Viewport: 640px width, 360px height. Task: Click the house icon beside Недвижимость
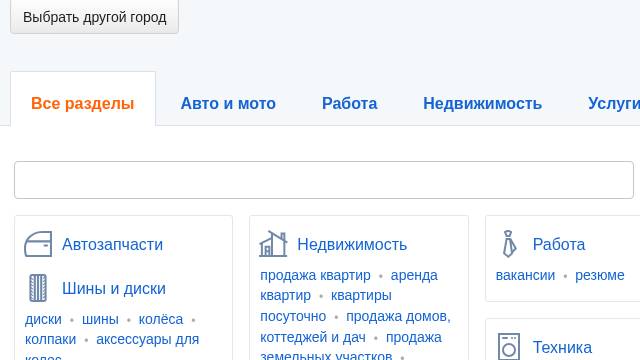(273, 244)
